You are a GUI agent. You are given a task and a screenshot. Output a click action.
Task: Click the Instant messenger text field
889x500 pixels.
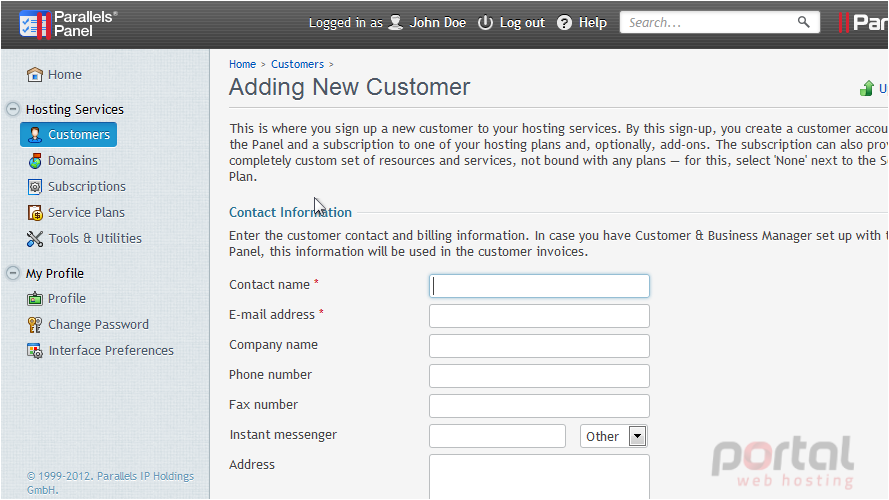coord(497,437)
